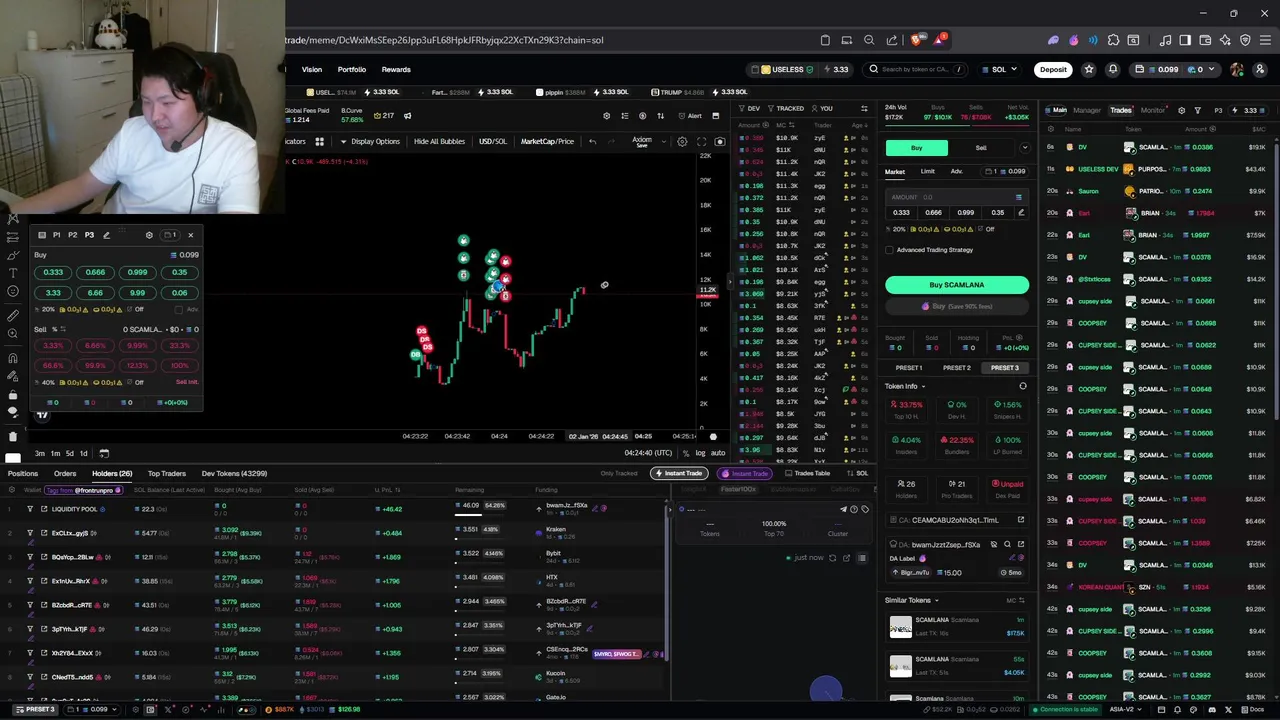Click the favorites star in top bar
The width and height of the screenshot is (1280, 720).
1088,69
